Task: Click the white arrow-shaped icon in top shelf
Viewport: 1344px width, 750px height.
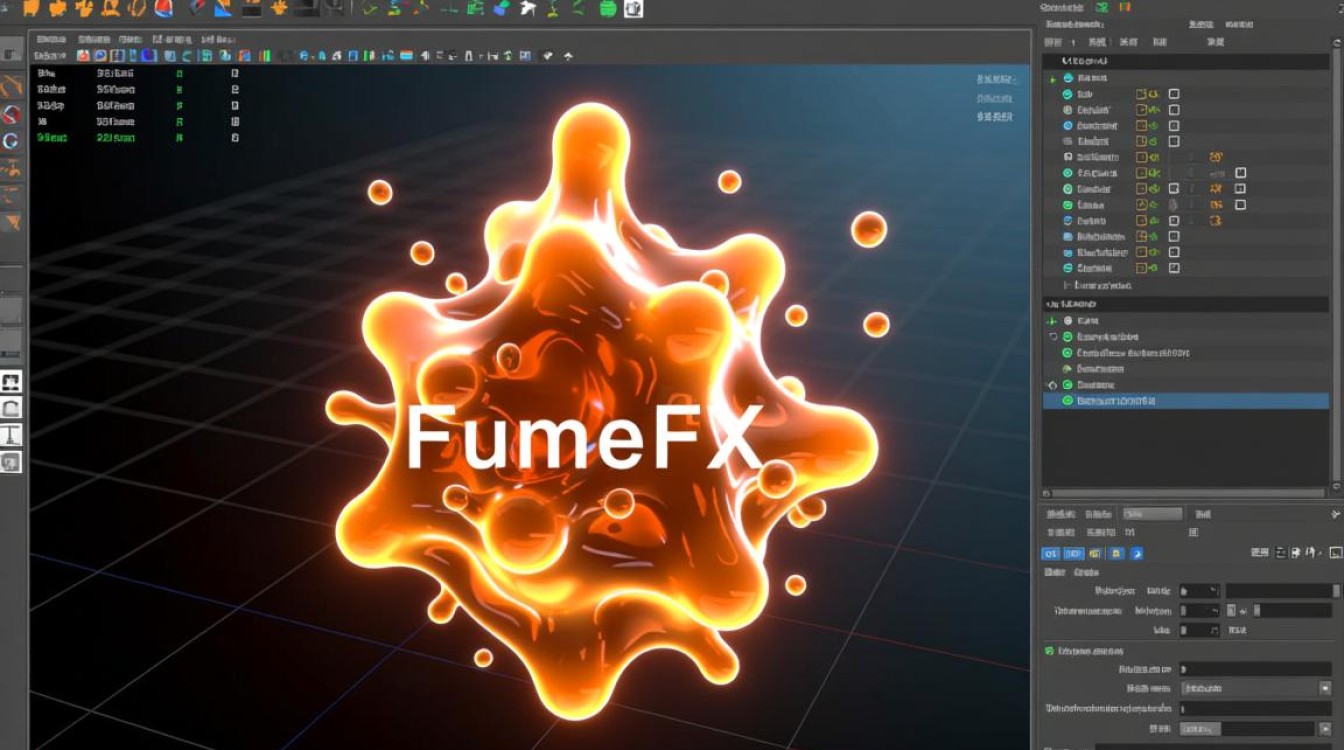Action: point(528,9)
